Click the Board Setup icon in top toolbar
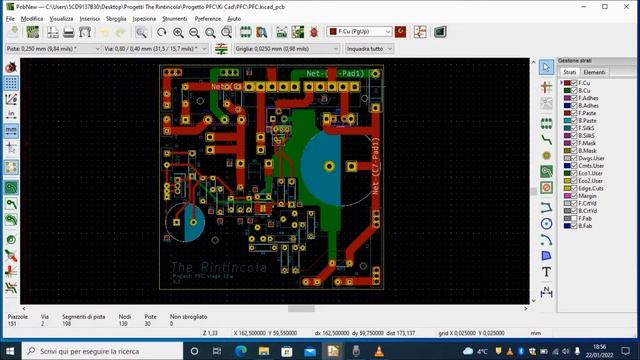This screenshot has height=360, width=640. point(33,32)
